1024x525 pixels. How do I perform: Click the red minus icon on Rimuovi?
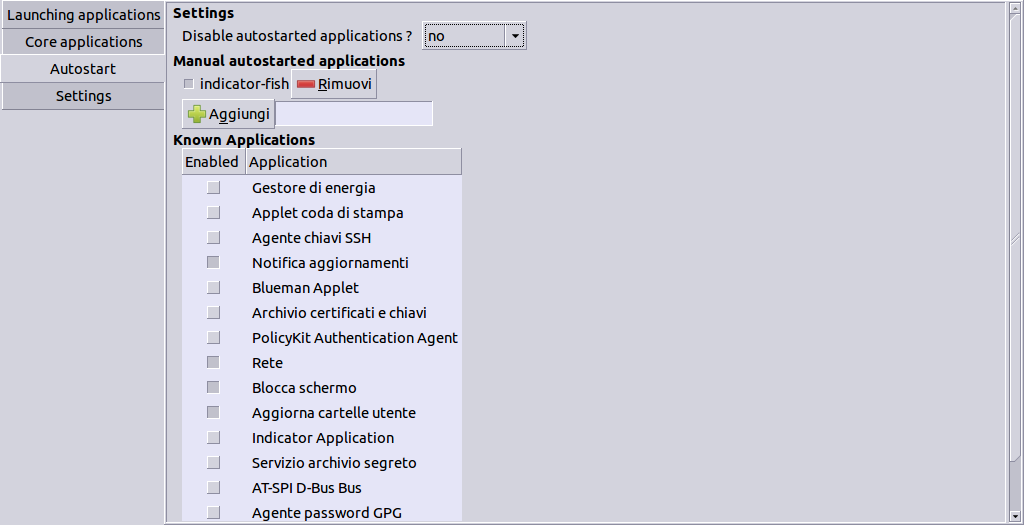coord(306,85)
